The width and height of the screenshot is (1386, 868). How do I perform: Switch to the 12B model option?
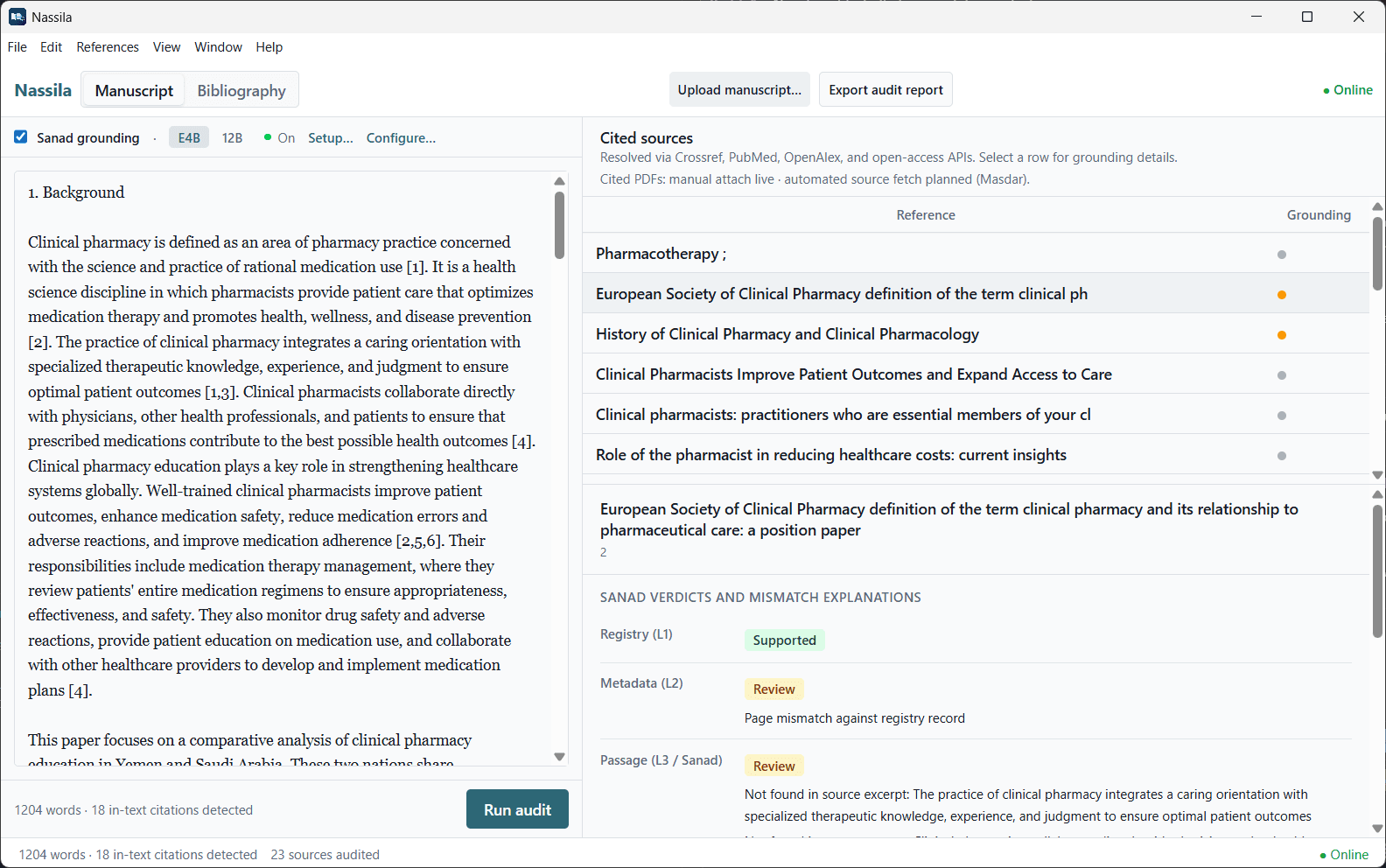coord(232,138)
